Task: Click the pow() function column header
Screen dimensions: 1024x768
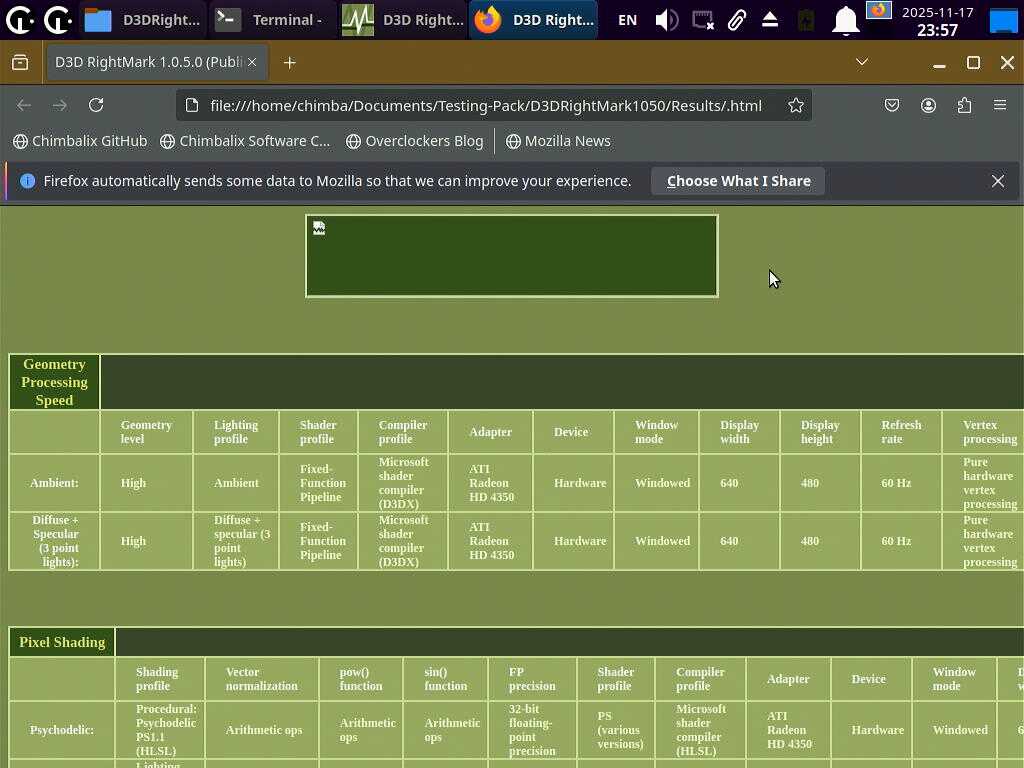Action: tap(360, 679)
